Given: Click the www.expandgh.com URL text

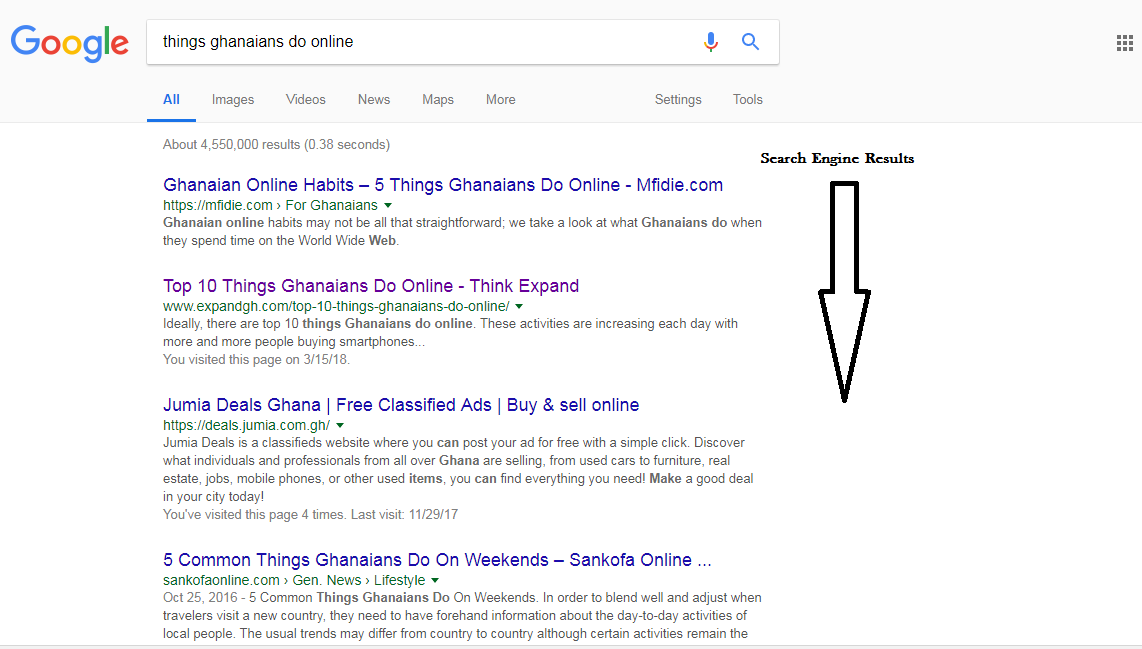Looking at the screenshot, I should (x=336, y=307).
